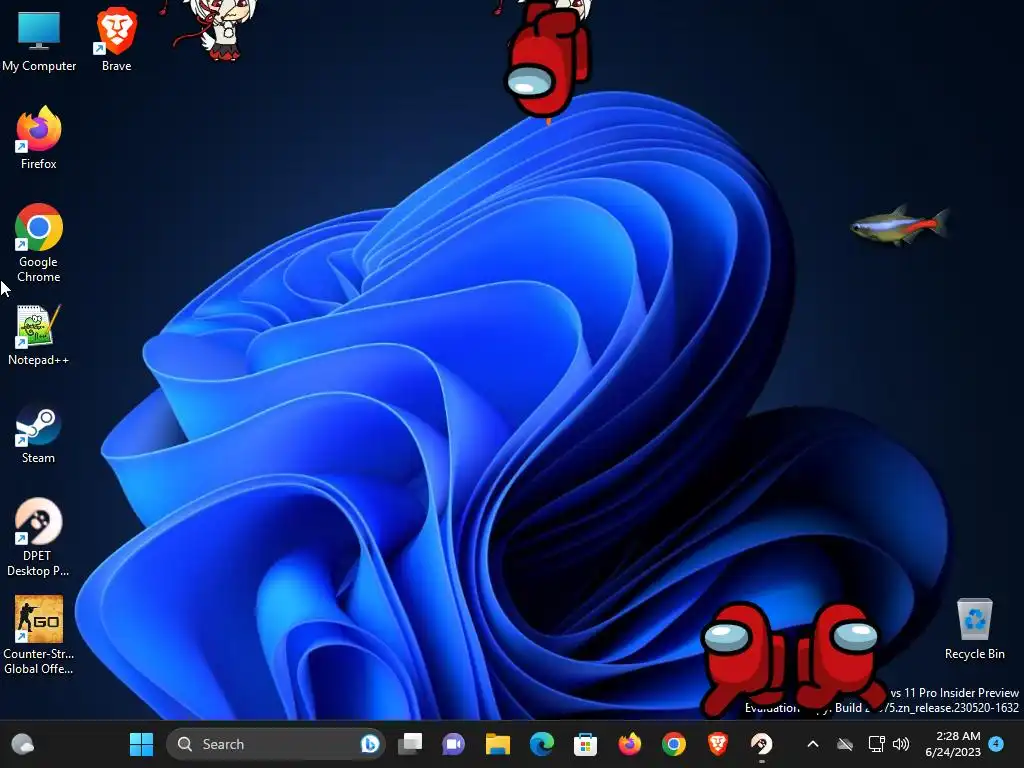Viewport: 1024px width, 768px height.
Task: Open Microsoft Store from the taskbar
Action: pyautogui.click(x=585, y=744)
